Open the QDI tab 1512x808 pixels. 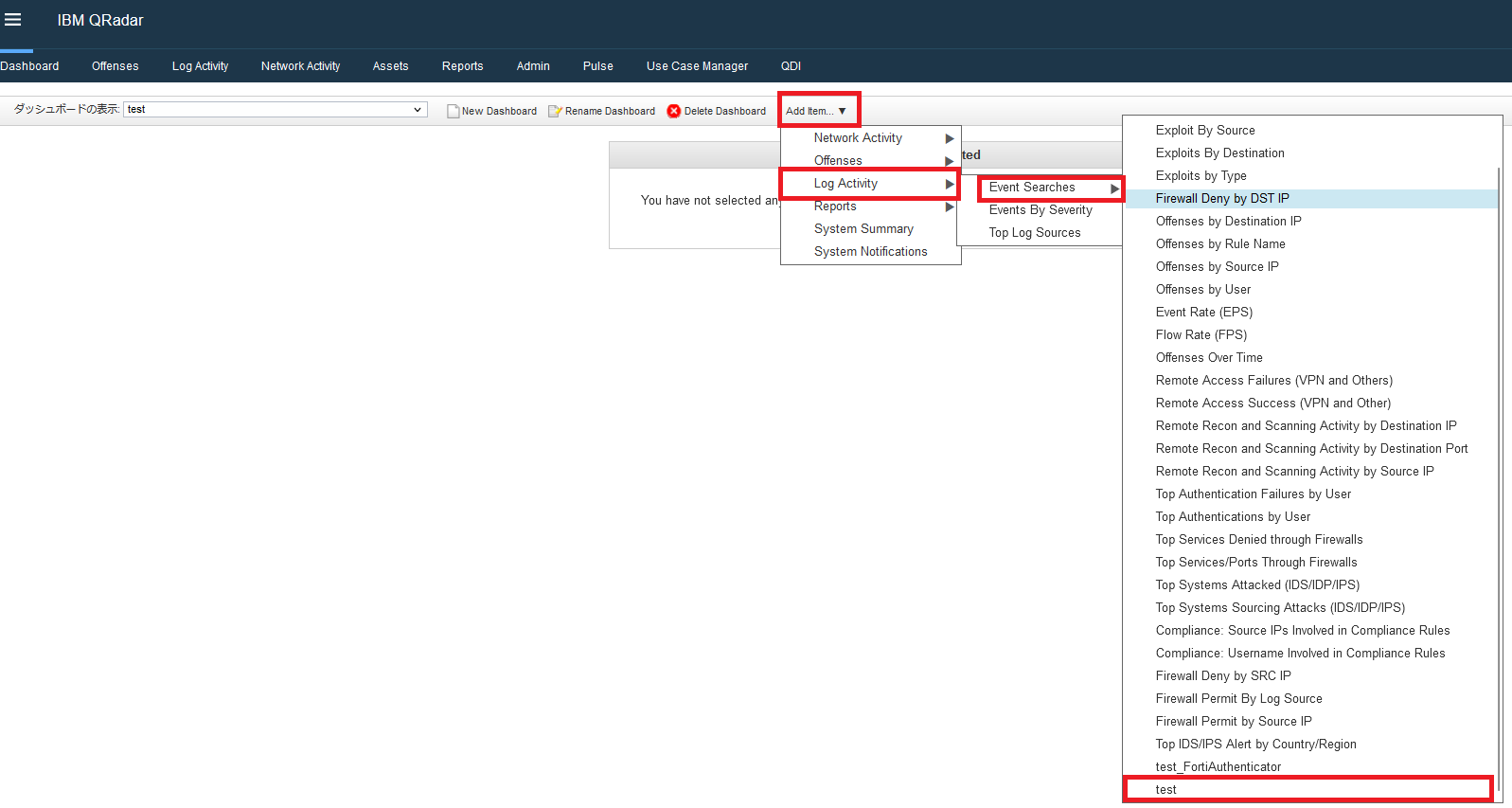coord(792,66)
